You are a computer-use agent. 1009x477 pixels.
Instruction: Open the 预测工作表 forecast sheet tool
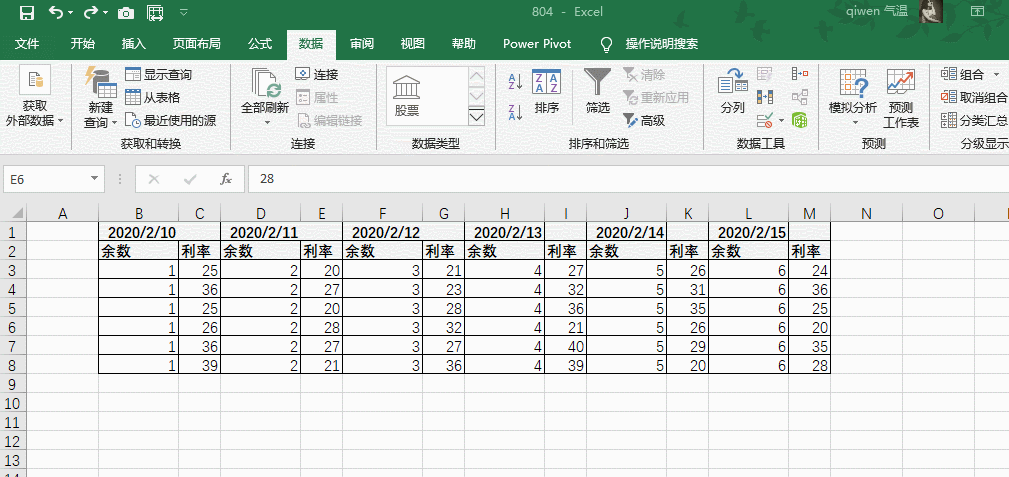point(900,98)
